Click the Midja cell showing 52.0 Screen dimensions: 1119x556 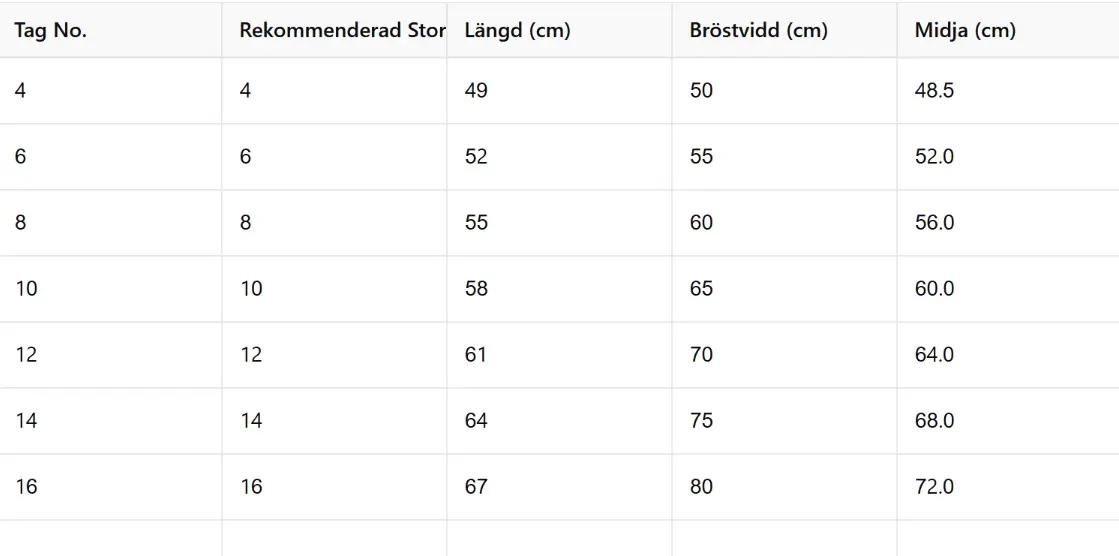[x=934, y=156]
